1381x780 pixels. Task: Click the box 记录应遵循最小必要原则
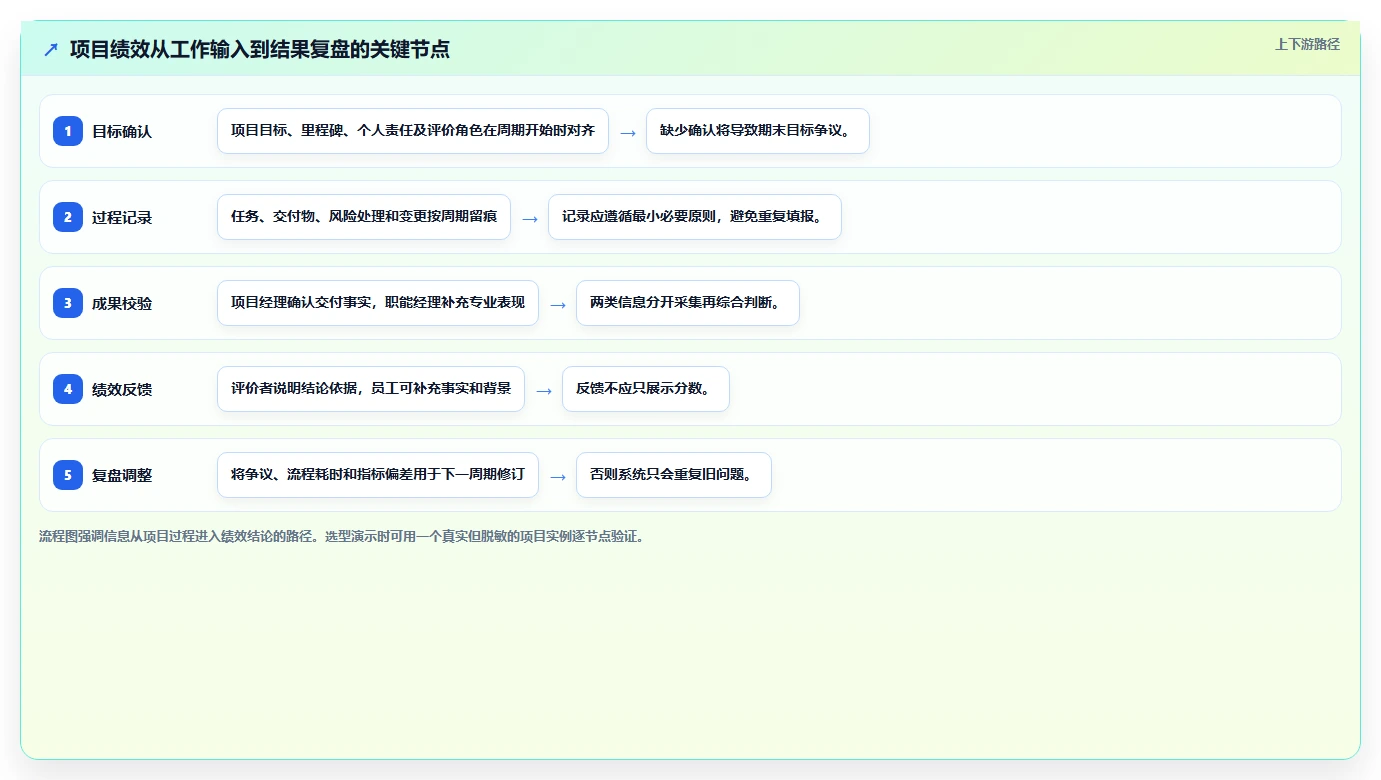coord(695,217)
